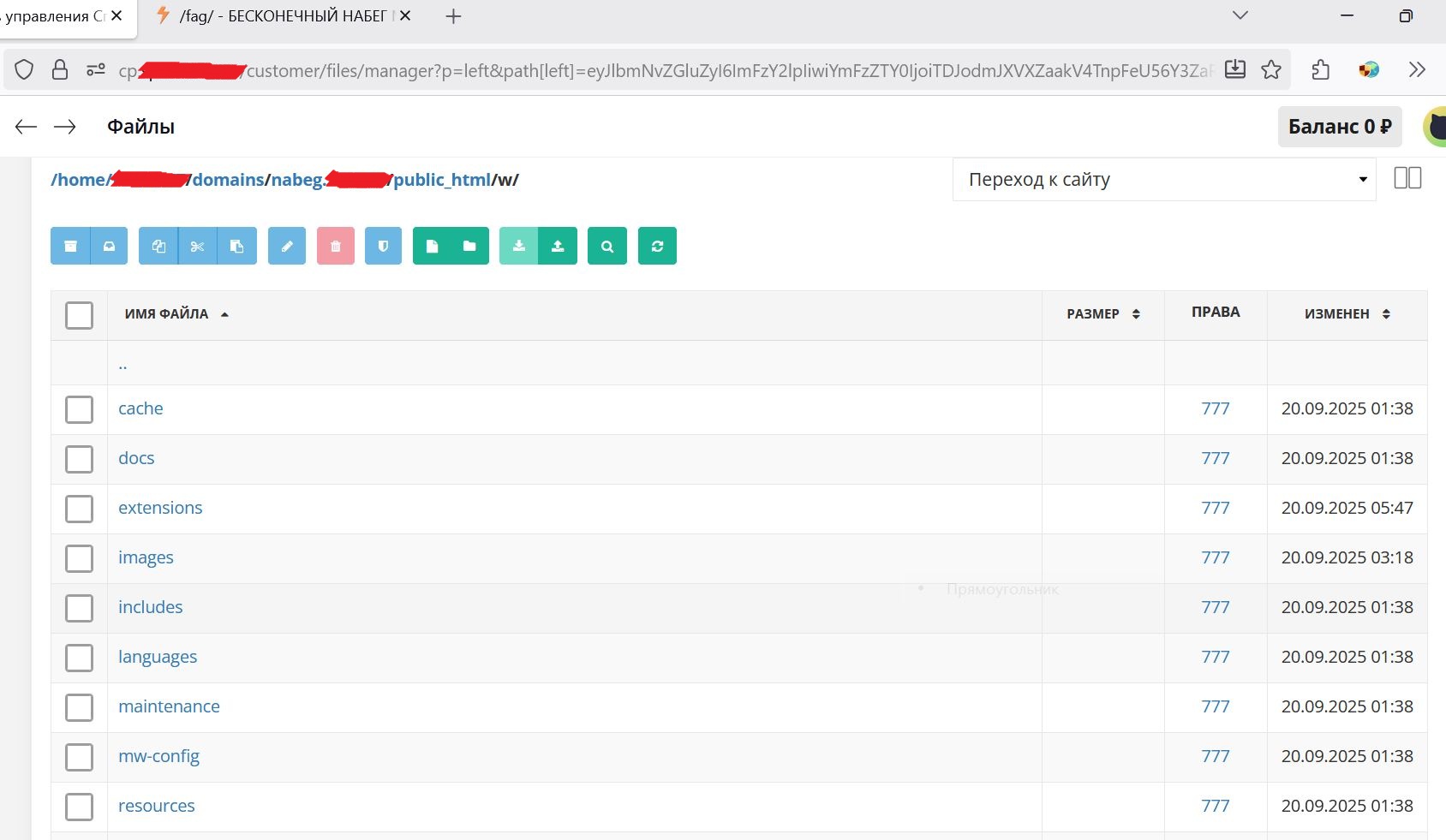Open file search with the magnifier button
The width and height of the screenshot is (1446, 840).
[x=607, y=246]
